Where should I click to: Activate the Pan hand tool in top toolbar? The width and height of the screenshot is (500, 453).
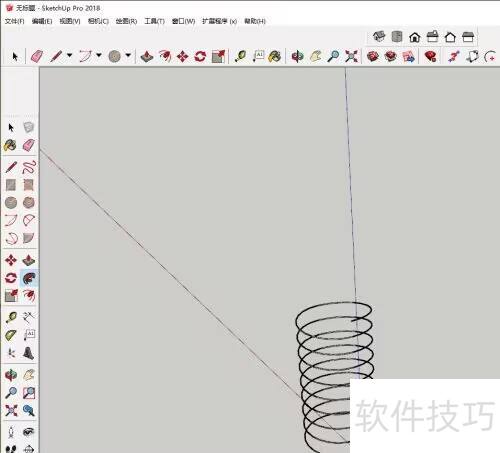click(x=315, y=56)
